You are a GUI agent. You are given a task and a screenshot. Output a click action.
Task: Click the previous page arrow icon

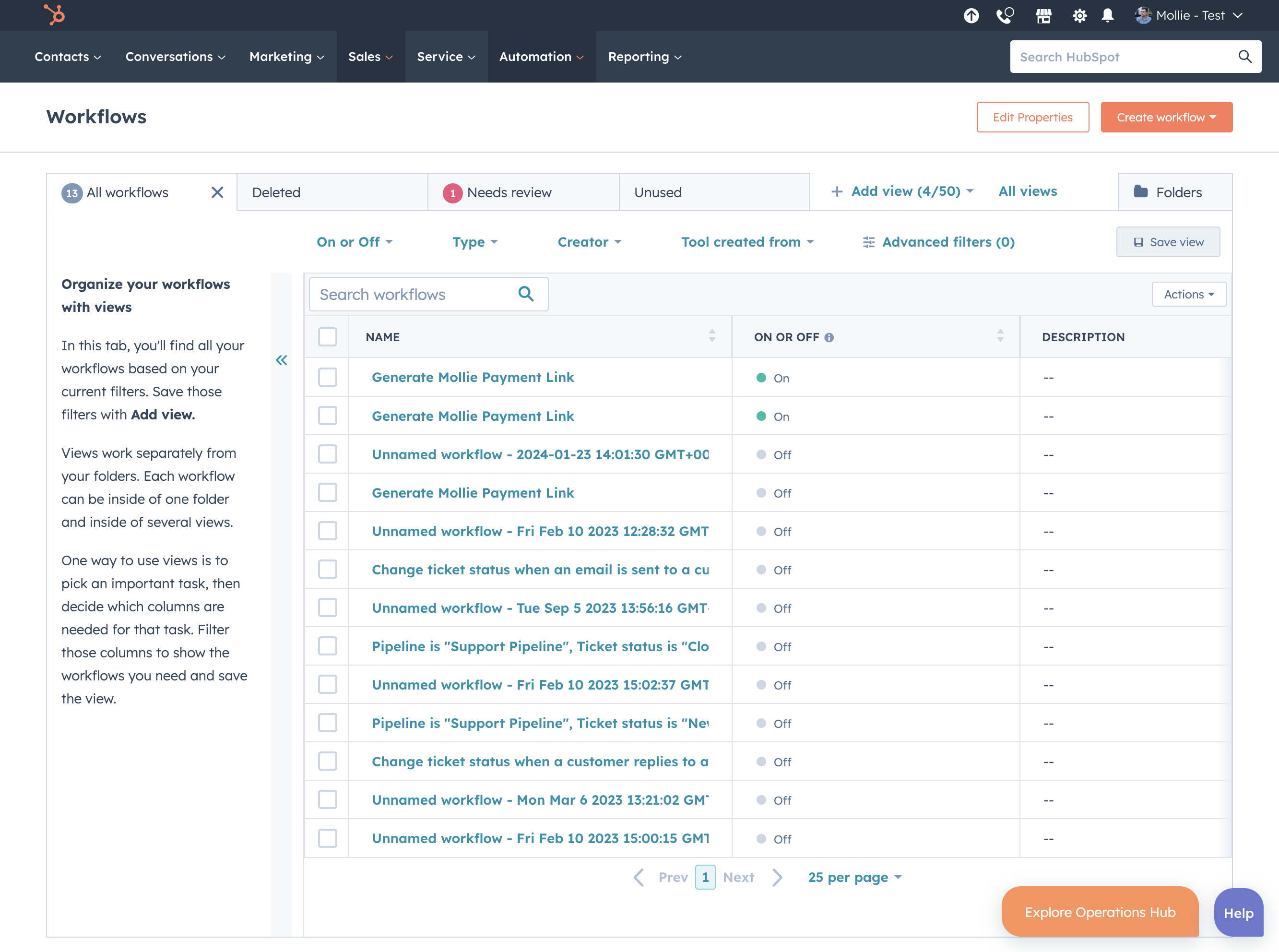[639, 878]
